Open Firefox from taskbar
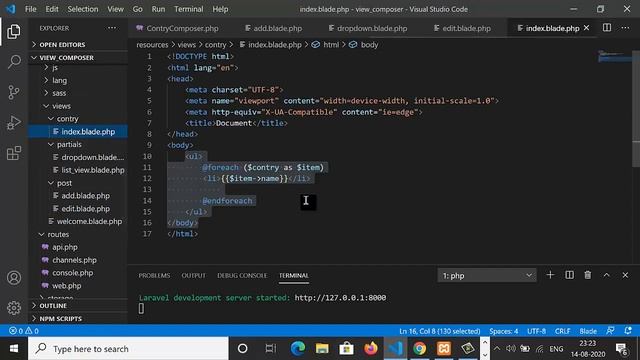640x360 pixels. pos(371,349)
